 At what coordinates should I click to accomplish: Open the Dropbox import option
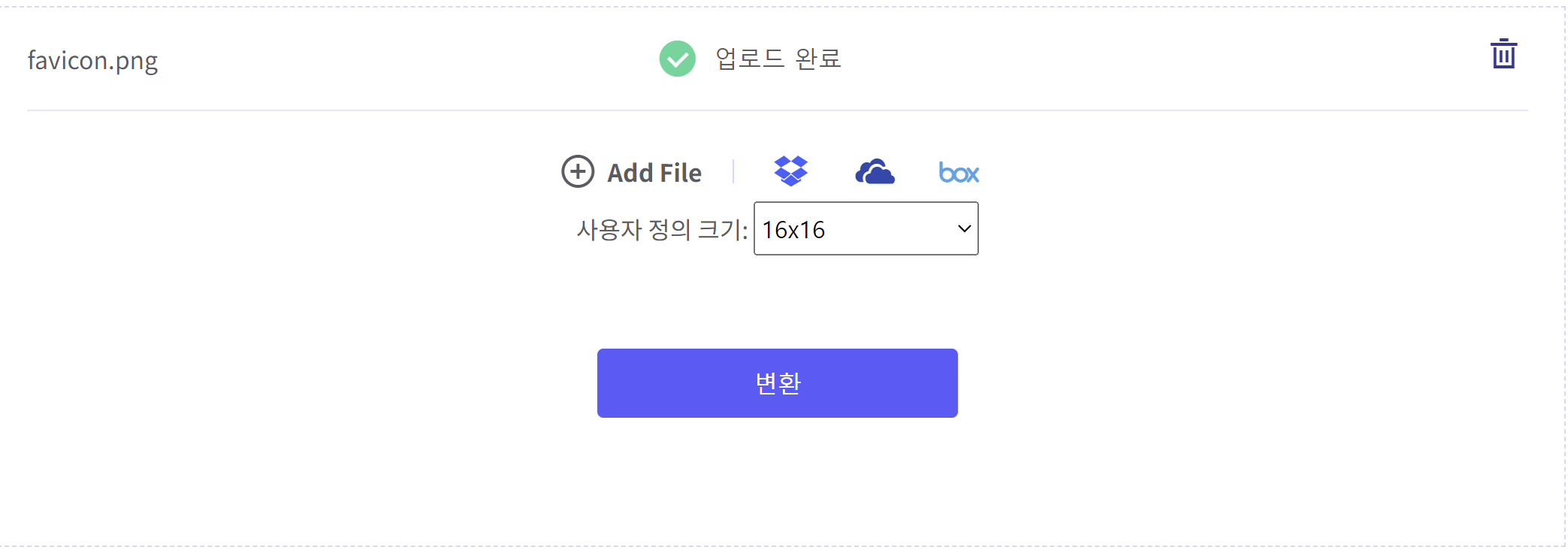click(790, 171)
